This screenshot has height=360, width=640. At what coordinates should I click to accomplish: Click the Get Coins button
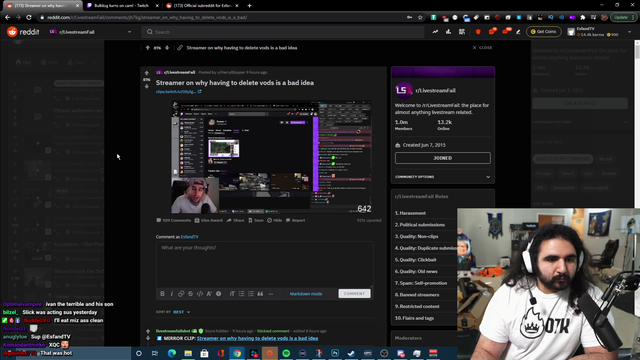click(544, 31)
